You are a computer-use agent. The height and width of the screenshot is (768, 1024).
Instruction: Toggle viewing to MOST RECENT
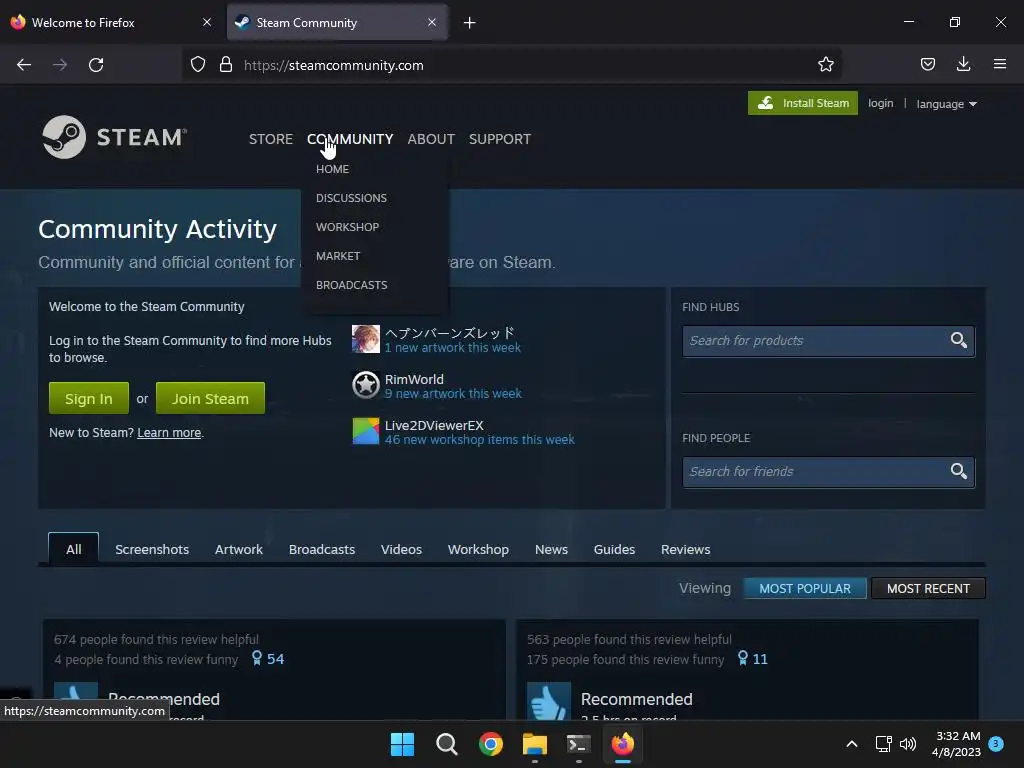point(928,588)
